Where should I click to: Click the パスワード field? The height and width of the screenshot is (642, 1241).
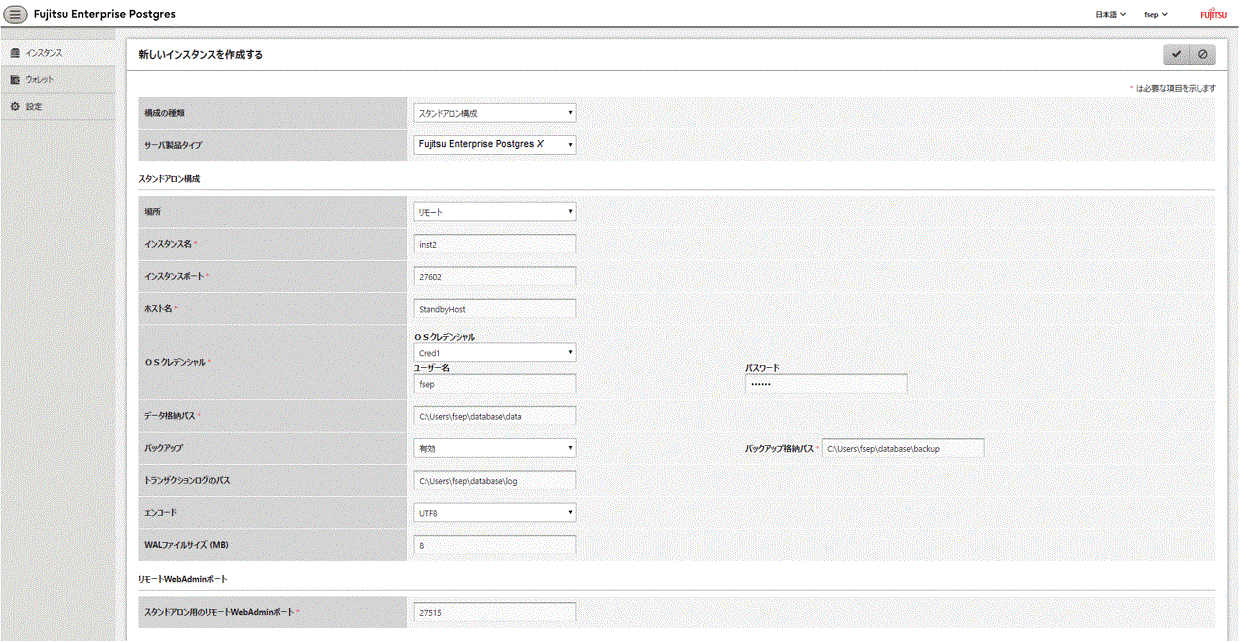826,384
